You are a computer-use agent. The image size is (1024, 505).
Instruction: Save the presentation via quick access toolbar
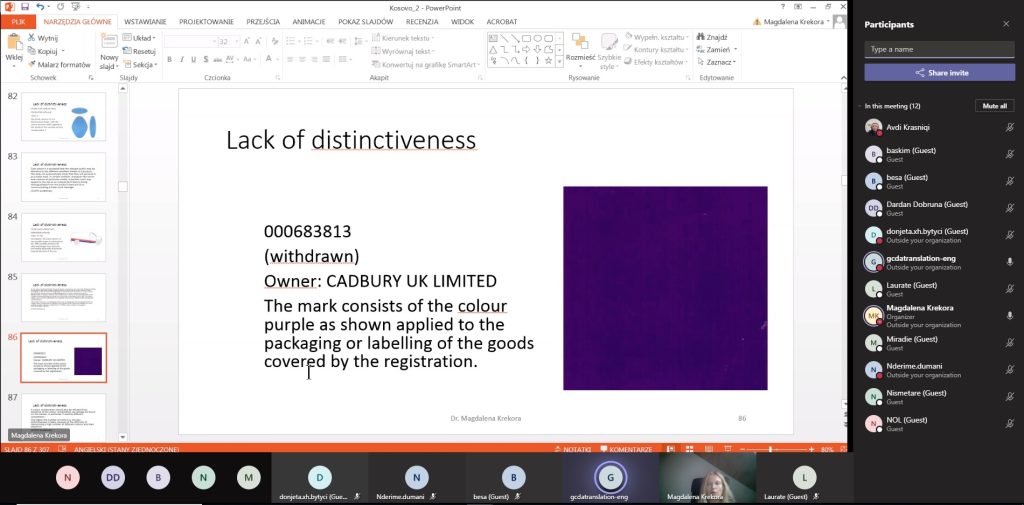click(25, 7)
